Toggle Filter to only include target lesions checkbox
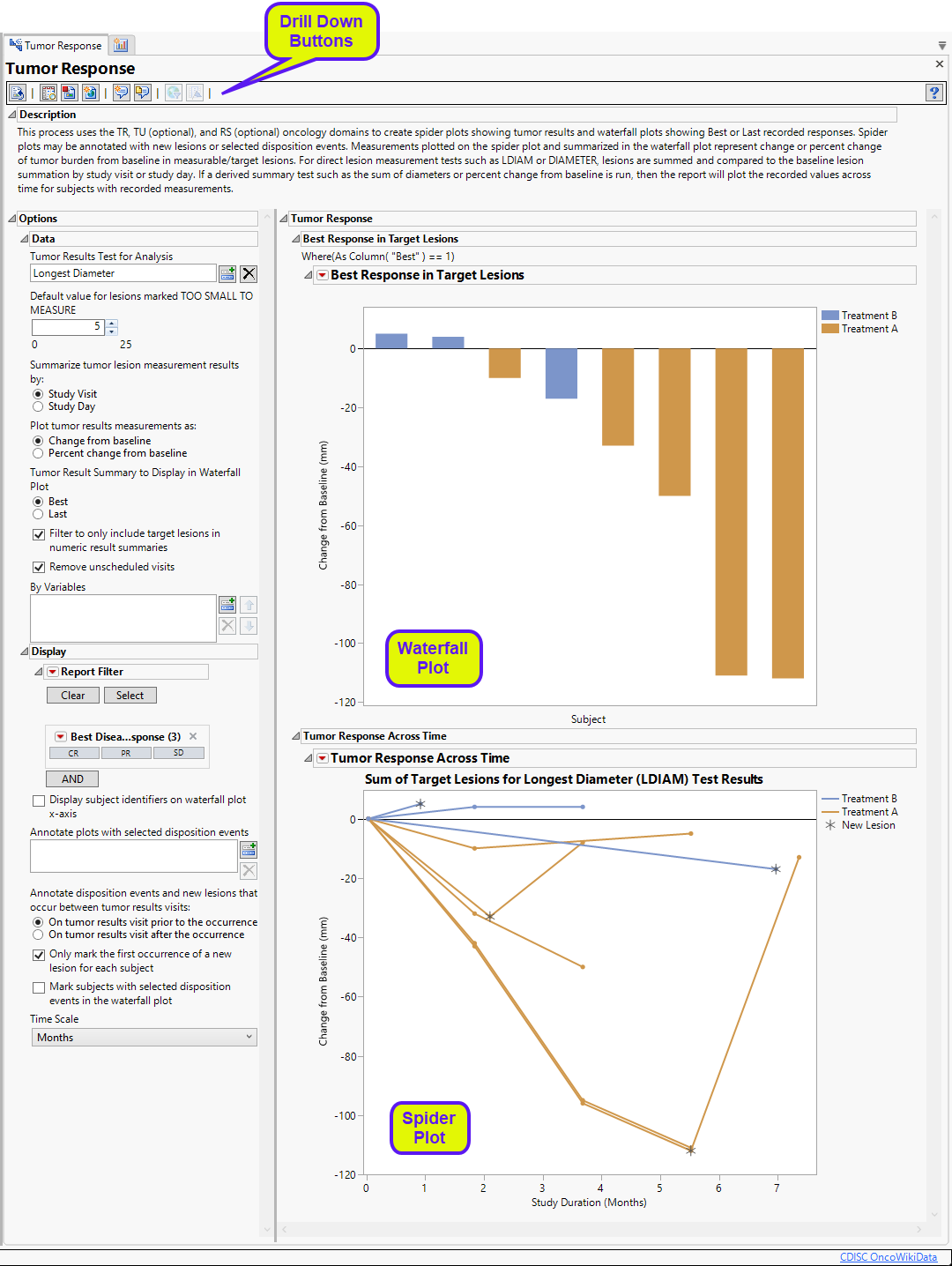 39,534
